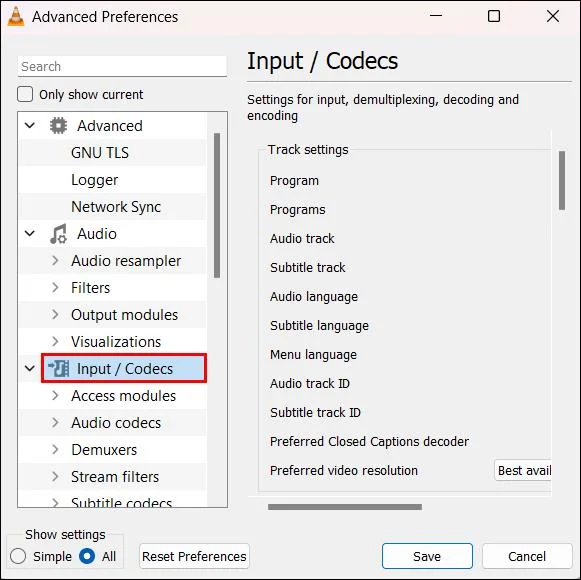The image size is (581, 580).
Task: Click the horizontal scrollbar under Track settings
Action: pos(345,507)
